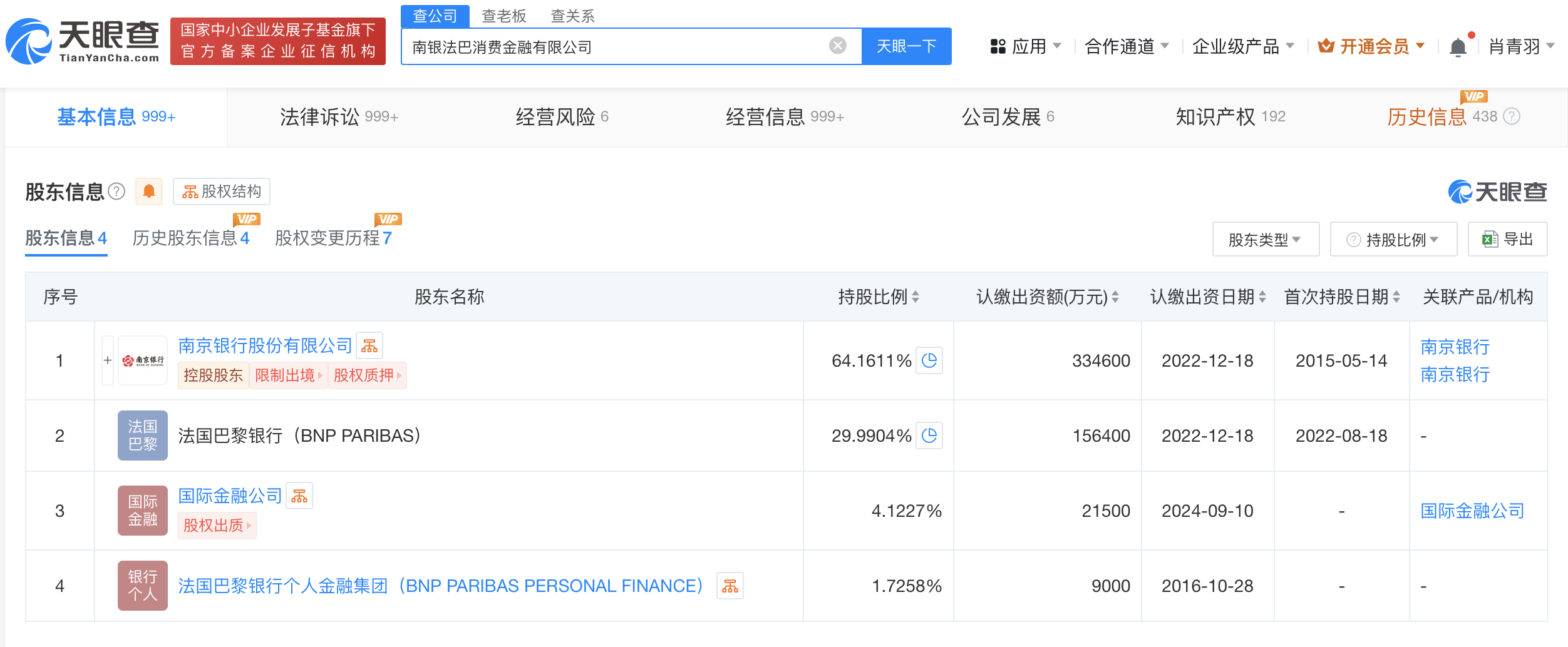Select the 历史股东信息 4 sub-tab
The width and height of the screenshot is (1568, 647).
191,238
